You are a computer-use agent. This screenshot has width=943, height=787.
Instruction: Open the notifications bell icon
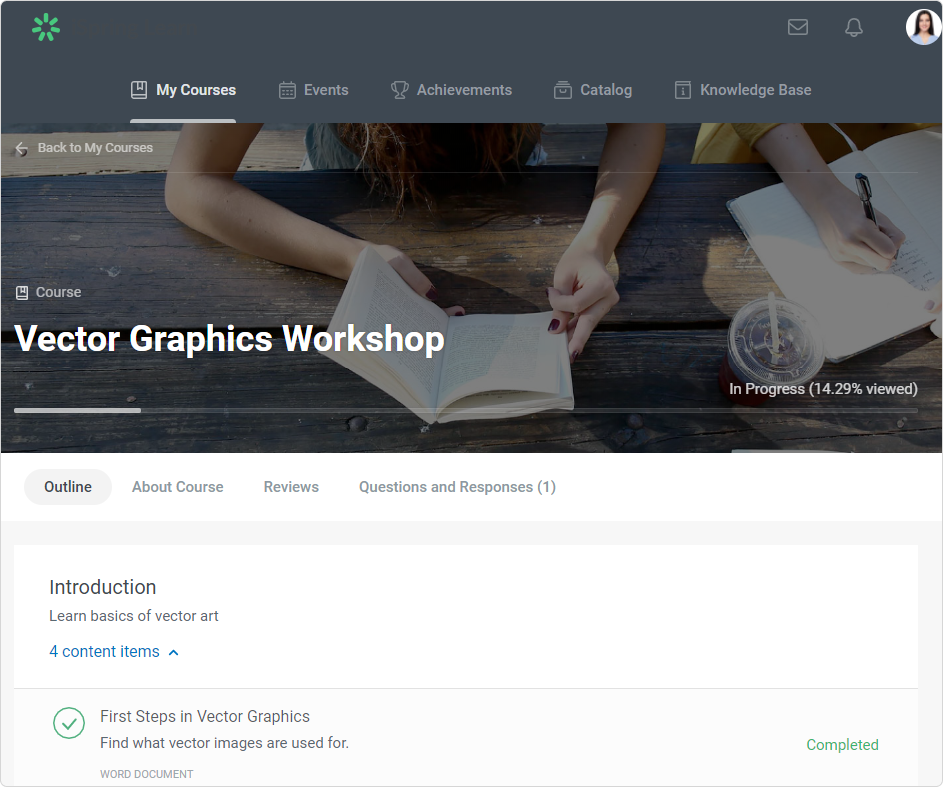[x=854, y=28]
